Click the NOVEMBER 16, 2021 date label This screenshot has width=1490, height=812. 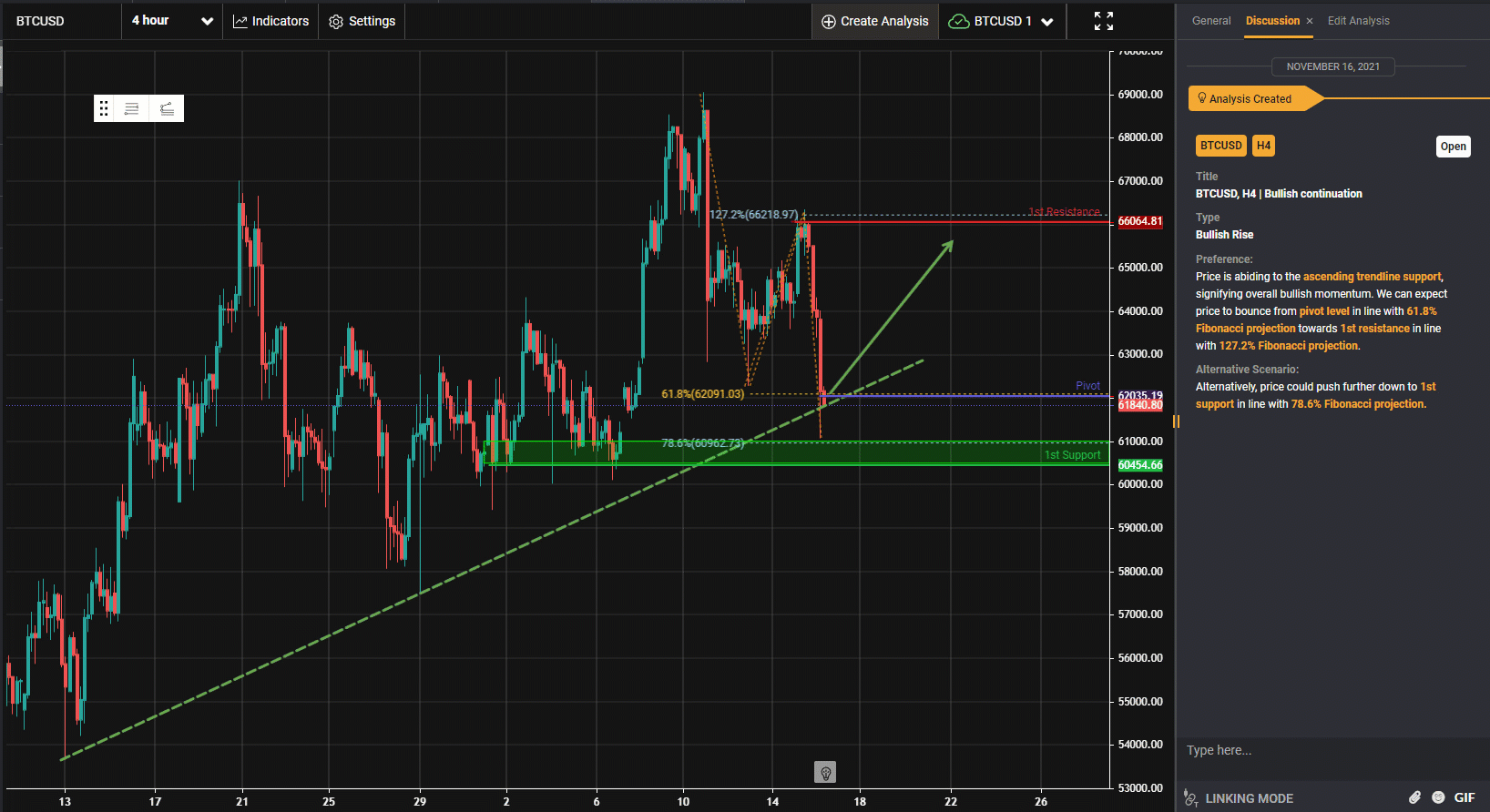[x=1332, y=66]
